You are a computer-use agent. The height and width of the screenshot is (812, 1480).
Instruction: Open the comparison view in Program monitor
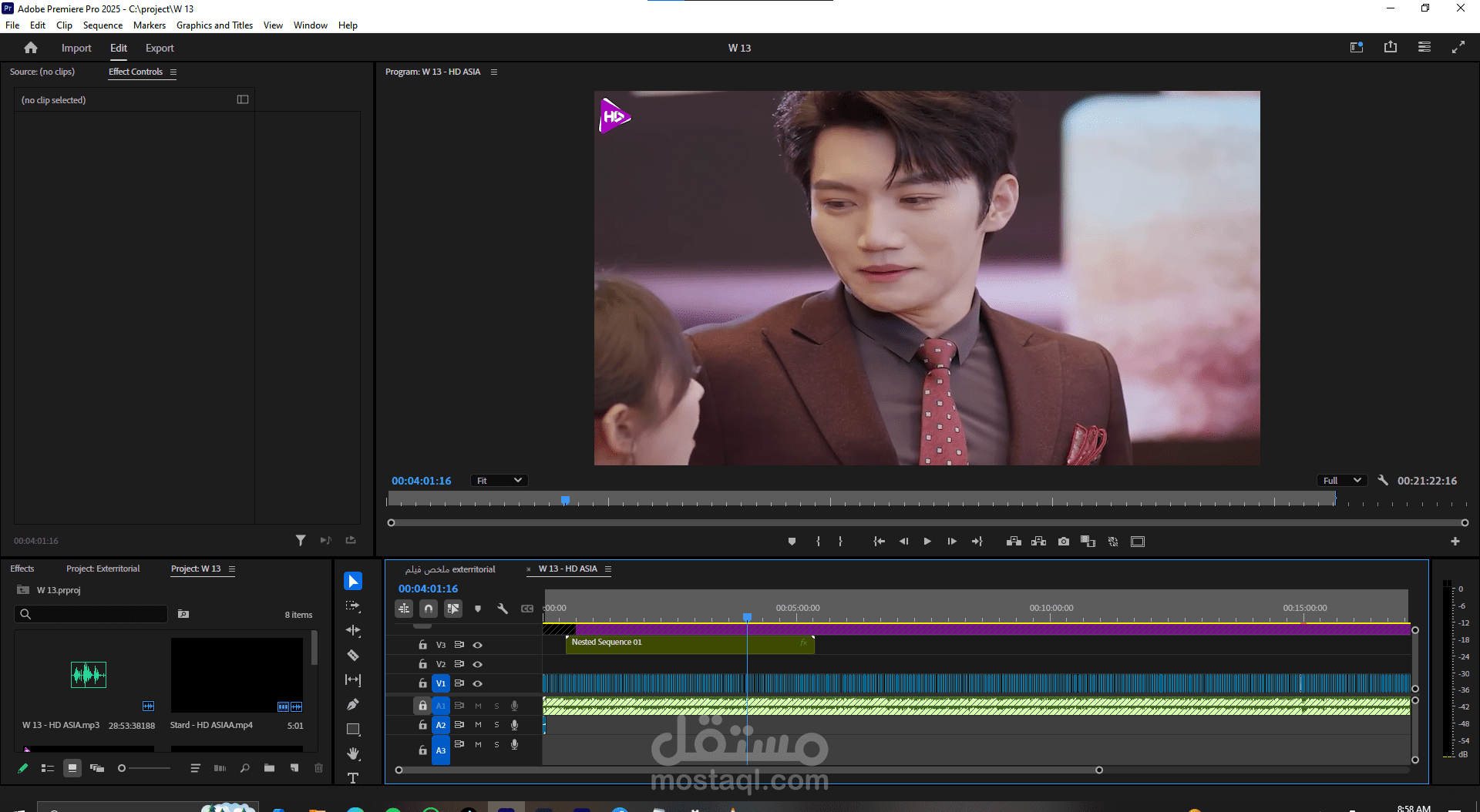coord(1088,542)
